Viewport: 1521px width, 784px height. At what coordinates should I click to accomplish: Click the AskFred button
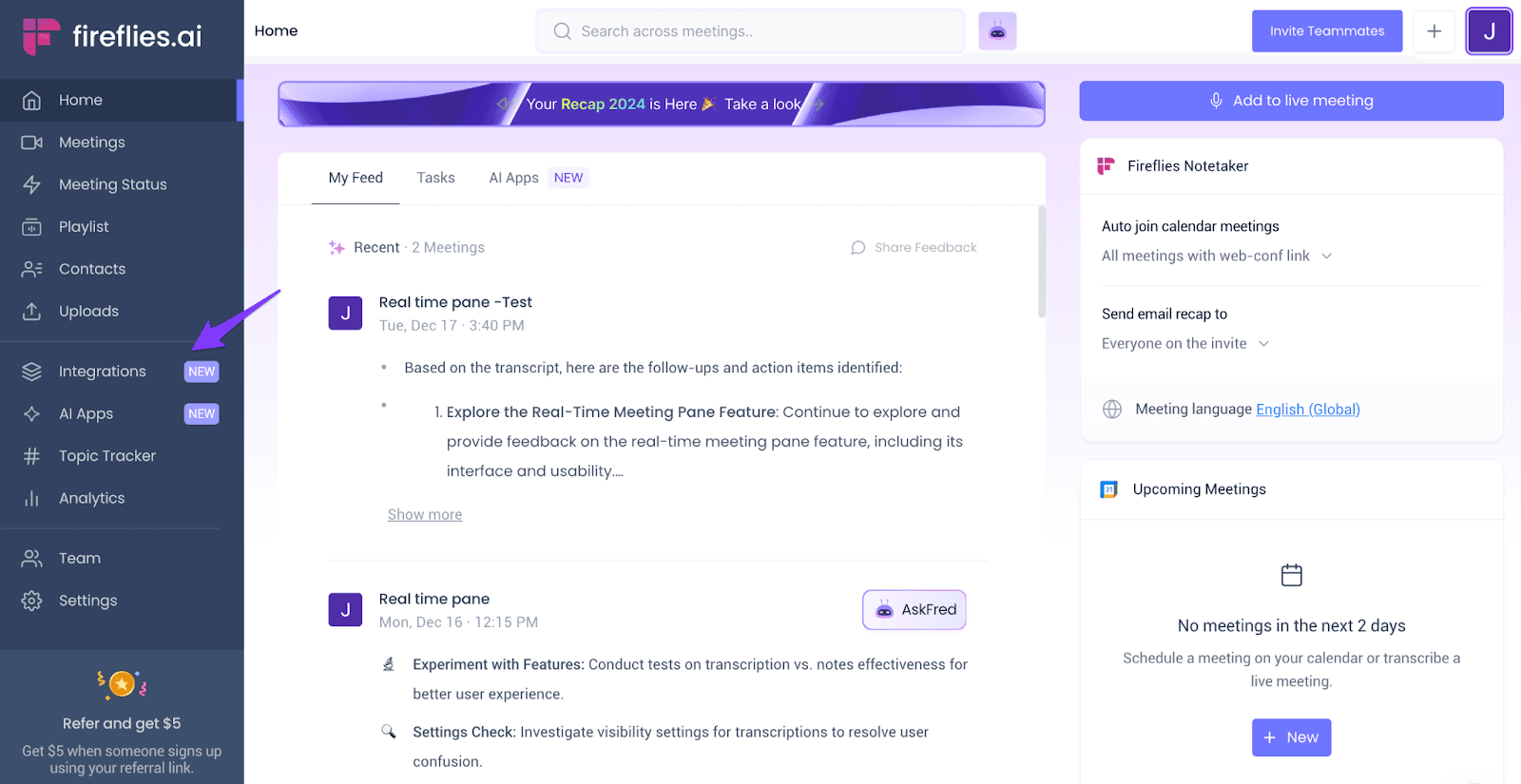(915, 610)
